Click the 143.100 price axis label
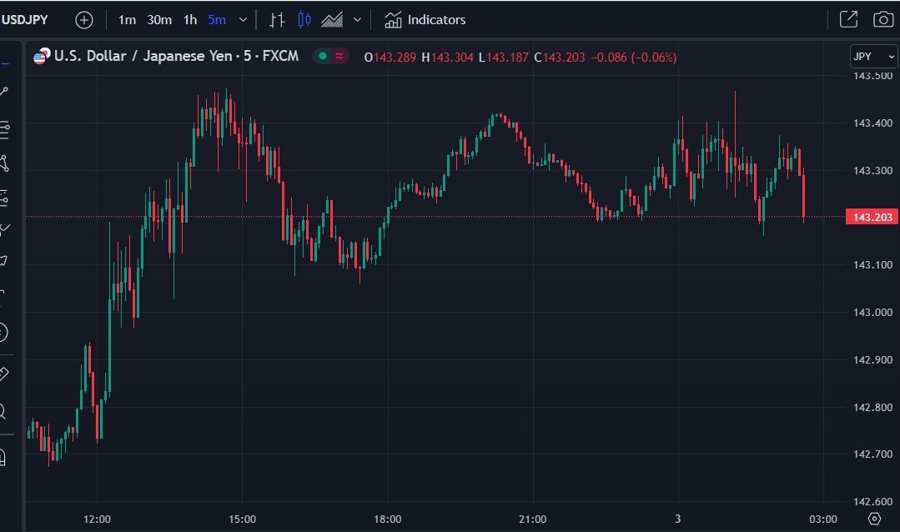900x532 pixels. click(x=872, y=265)
